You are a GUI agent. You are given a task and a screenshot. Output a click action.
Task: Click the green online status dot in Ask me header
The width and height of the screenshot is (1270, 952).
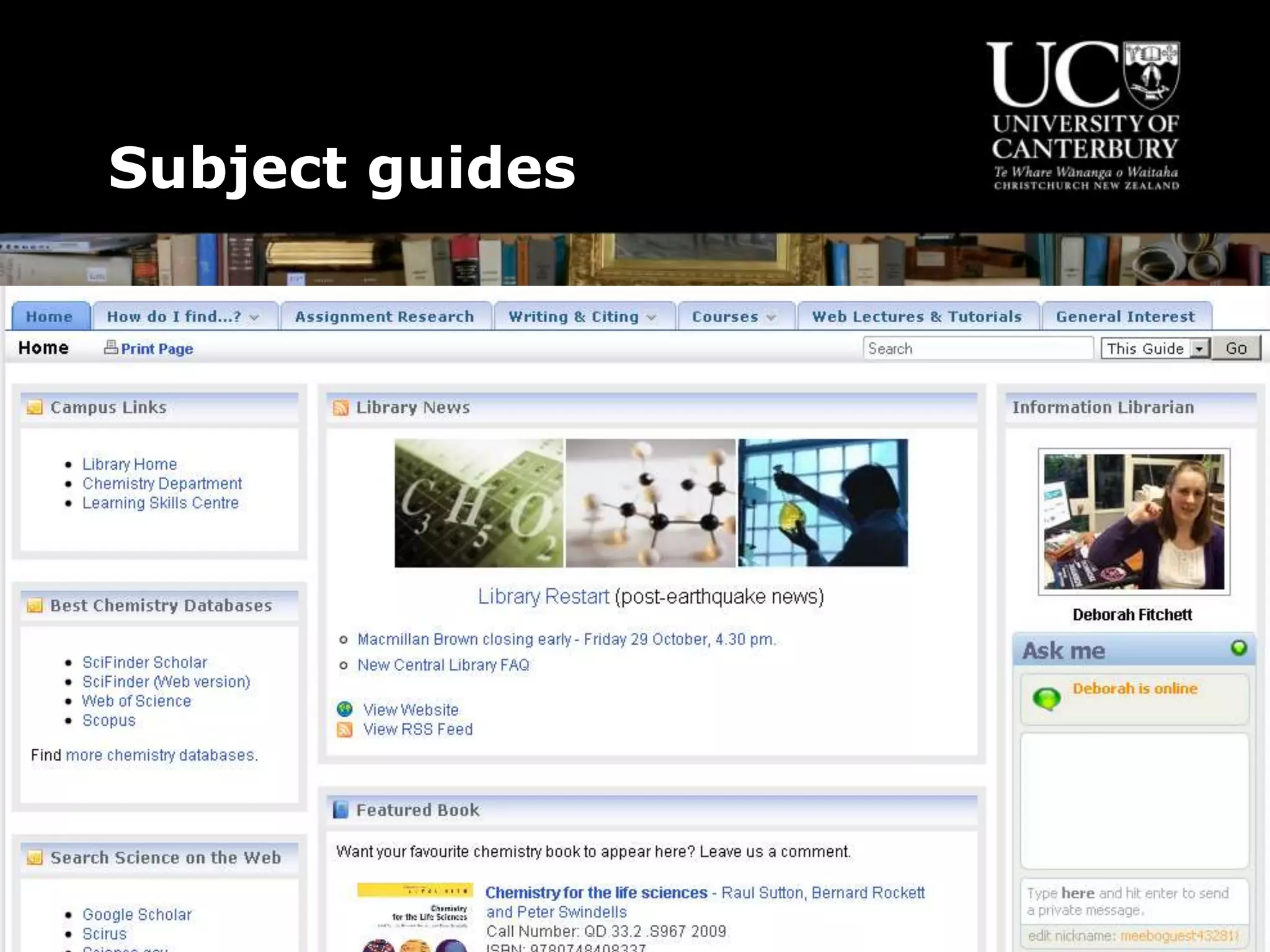point(1238,648)
